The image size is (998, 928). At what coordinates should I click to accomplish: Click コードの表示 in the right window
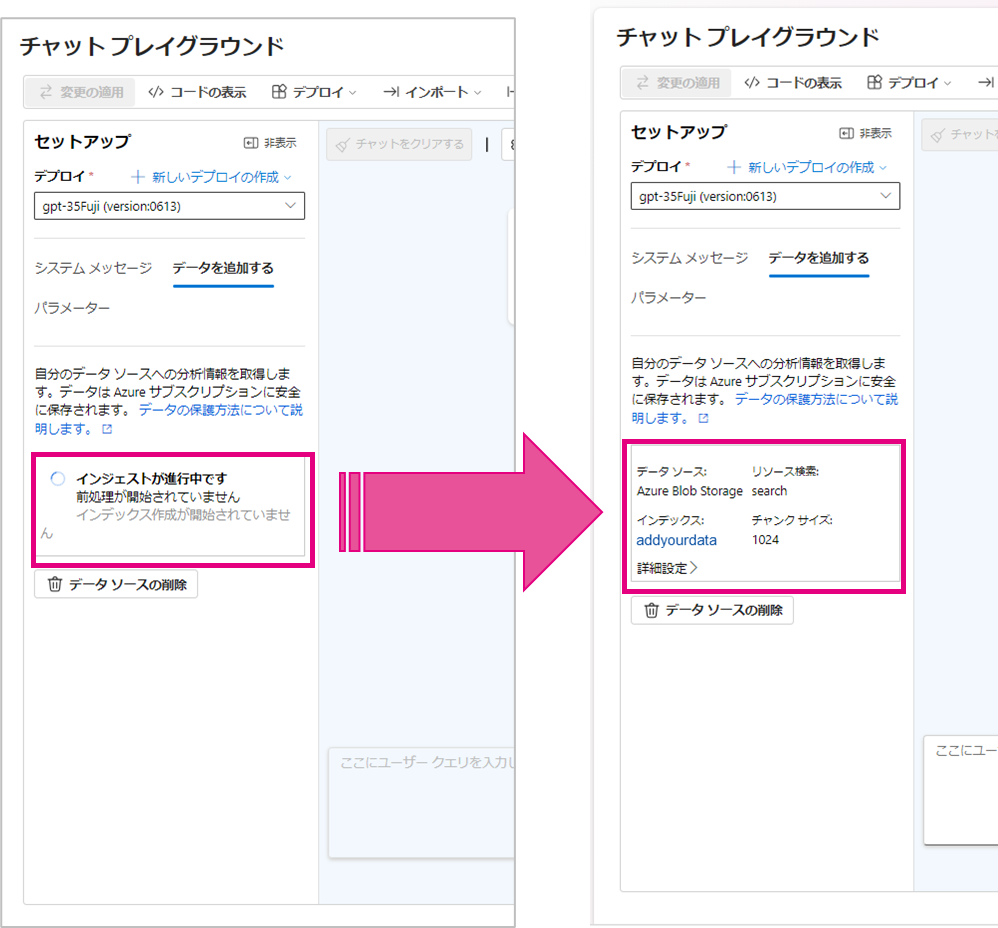point(793,83)
